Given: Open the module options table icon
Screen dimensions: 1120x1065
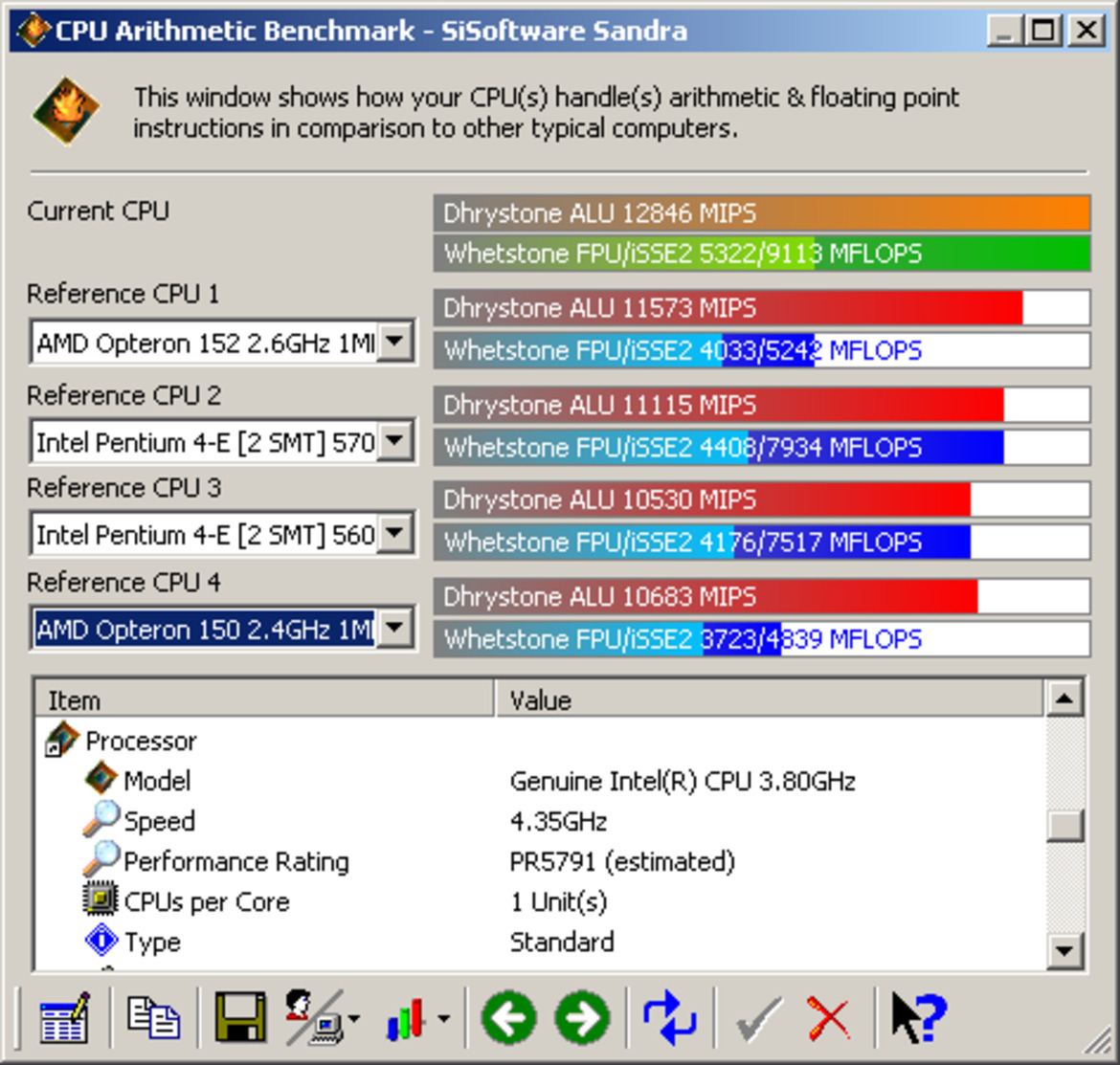Looking at the screenshot, I should 64,1019.
